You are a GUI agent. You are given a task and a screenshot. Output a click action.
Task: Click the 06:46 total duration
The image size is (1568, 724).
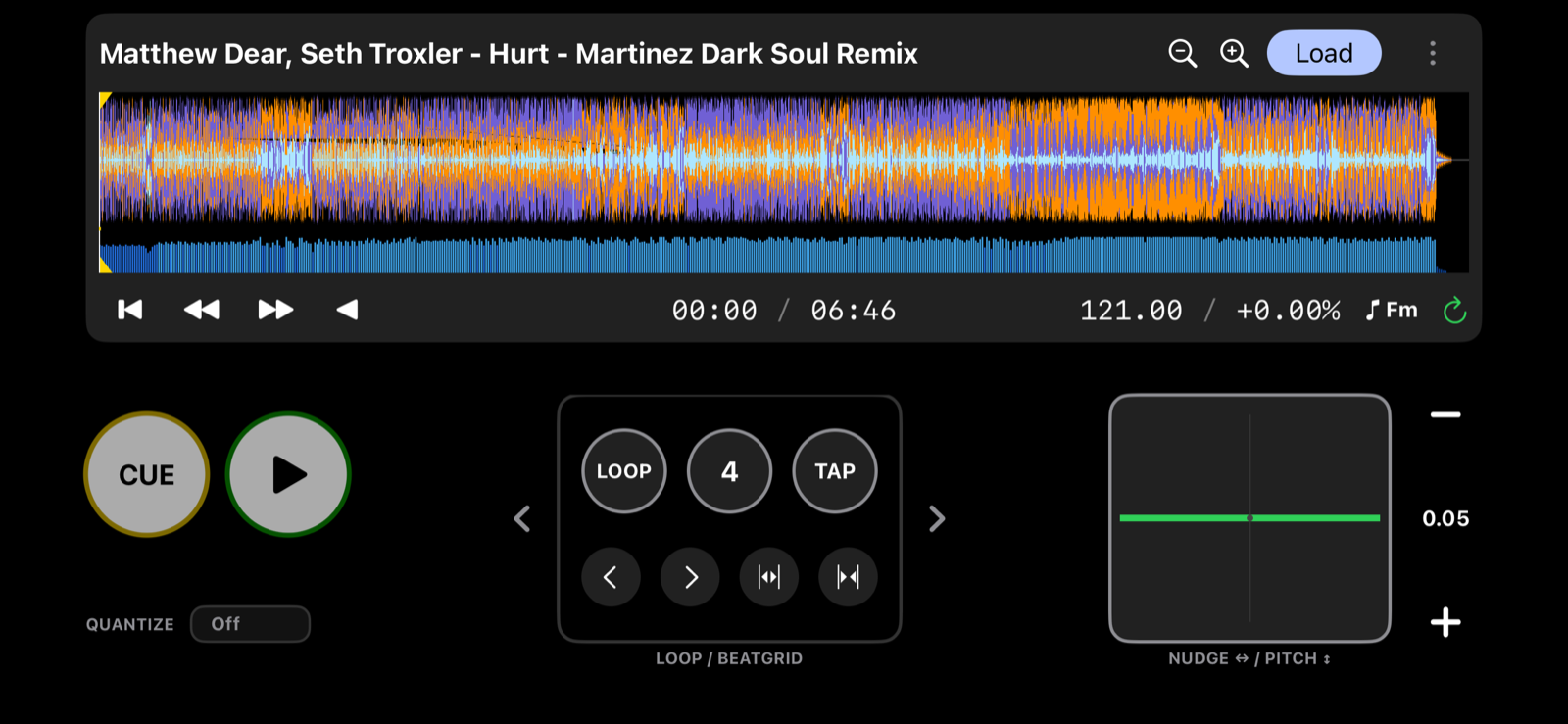point(853,311)
